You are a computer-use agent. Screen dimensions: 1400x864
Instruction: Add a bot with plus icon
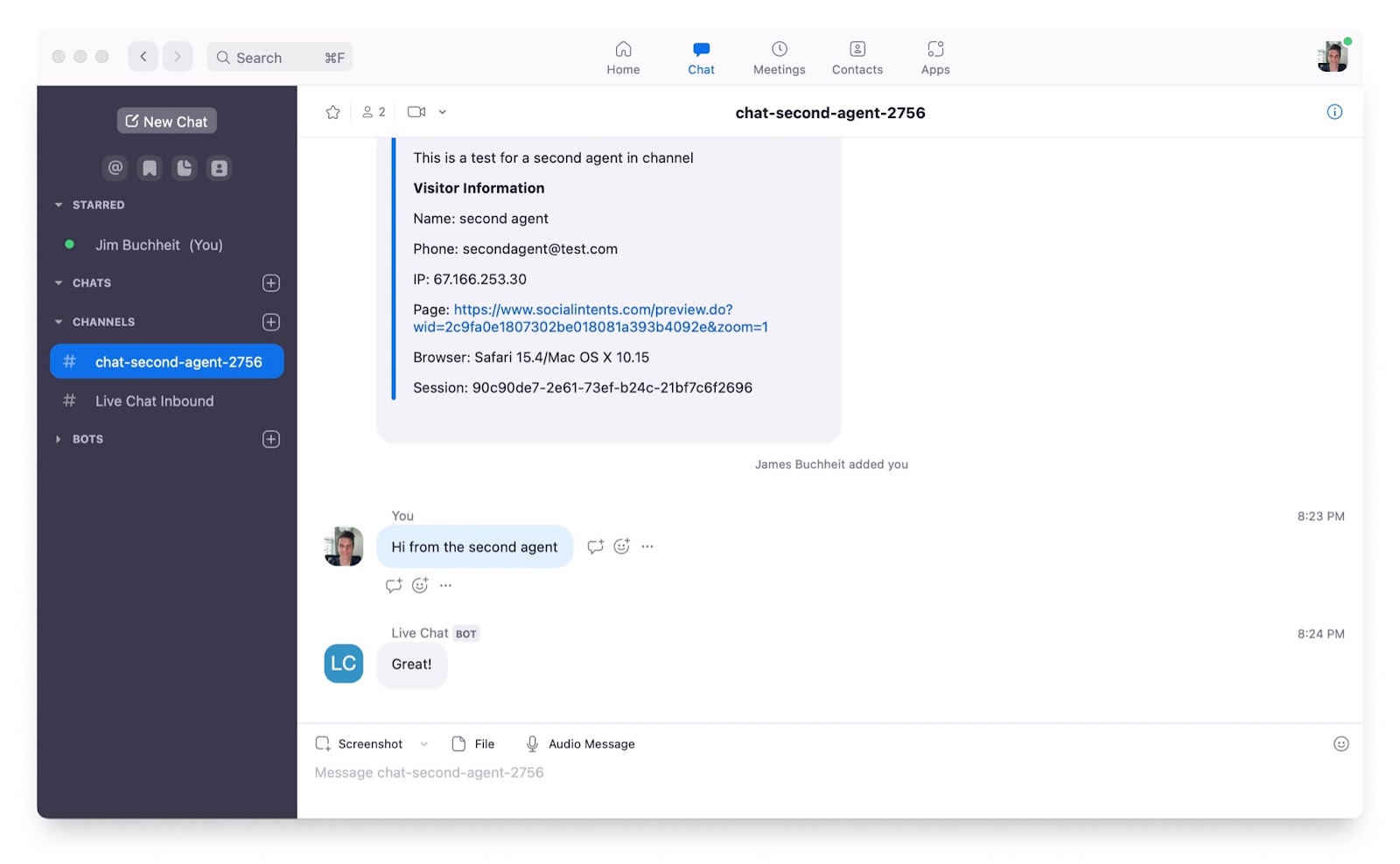click(x=271, y=439)
